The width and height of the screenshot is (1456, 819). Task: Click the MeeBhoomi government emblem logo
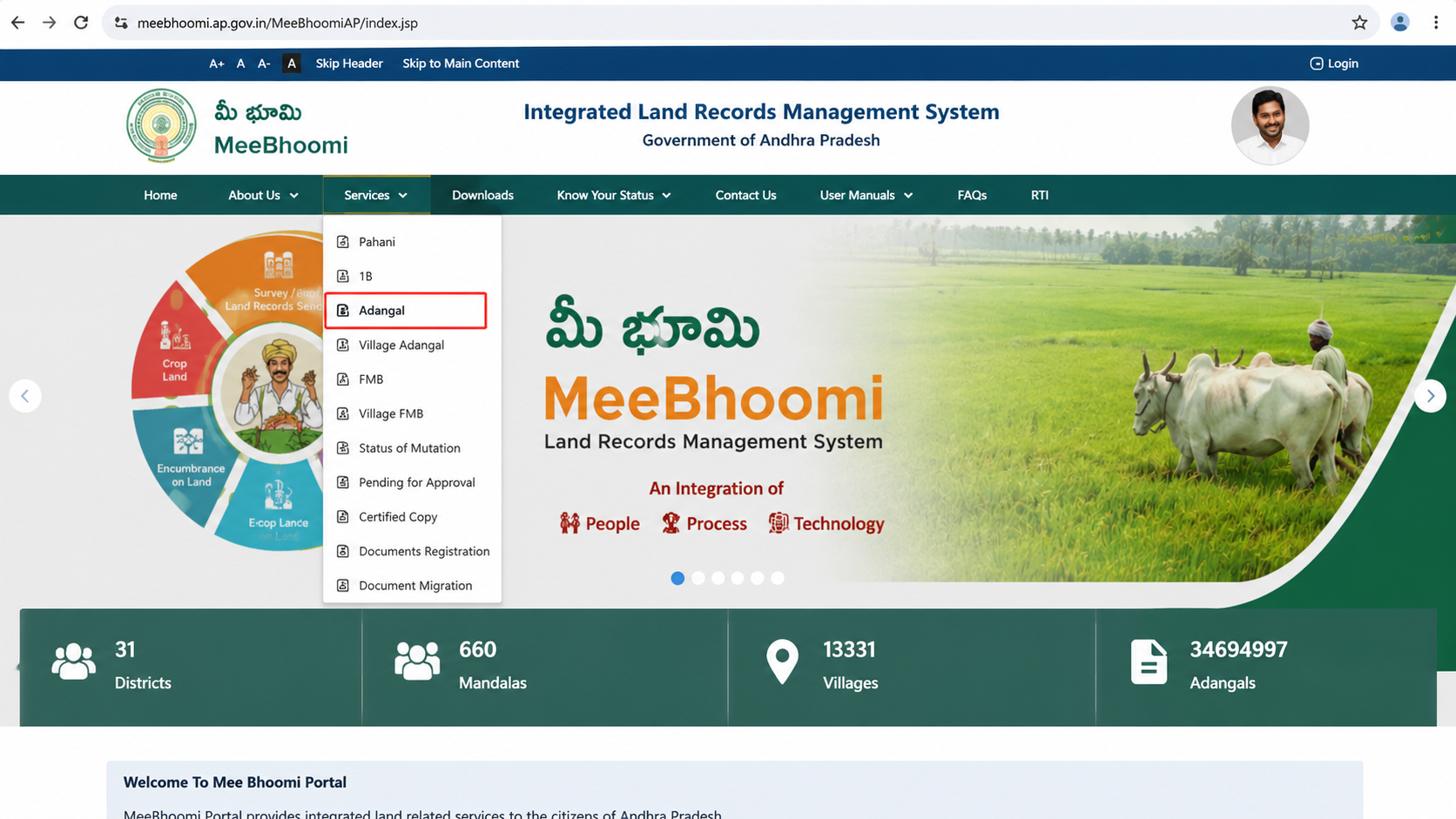point(161,125)
